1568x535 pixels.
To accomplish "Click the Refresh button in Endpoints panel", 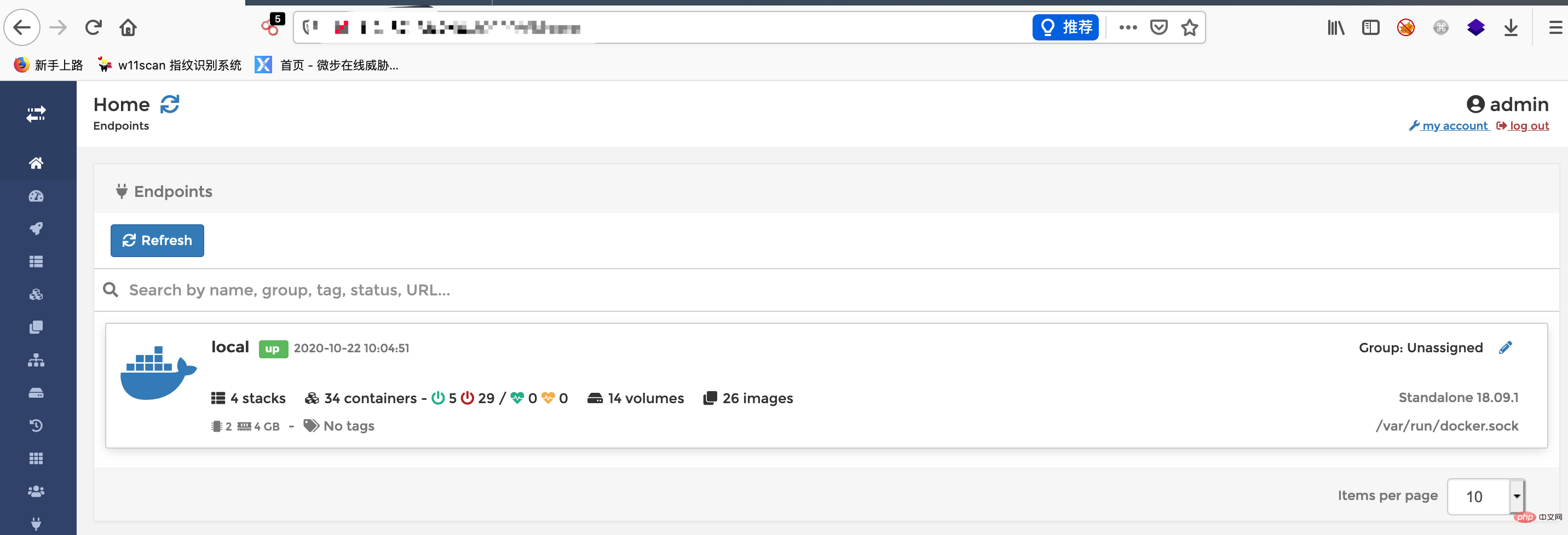I will [x=157, y=240].
